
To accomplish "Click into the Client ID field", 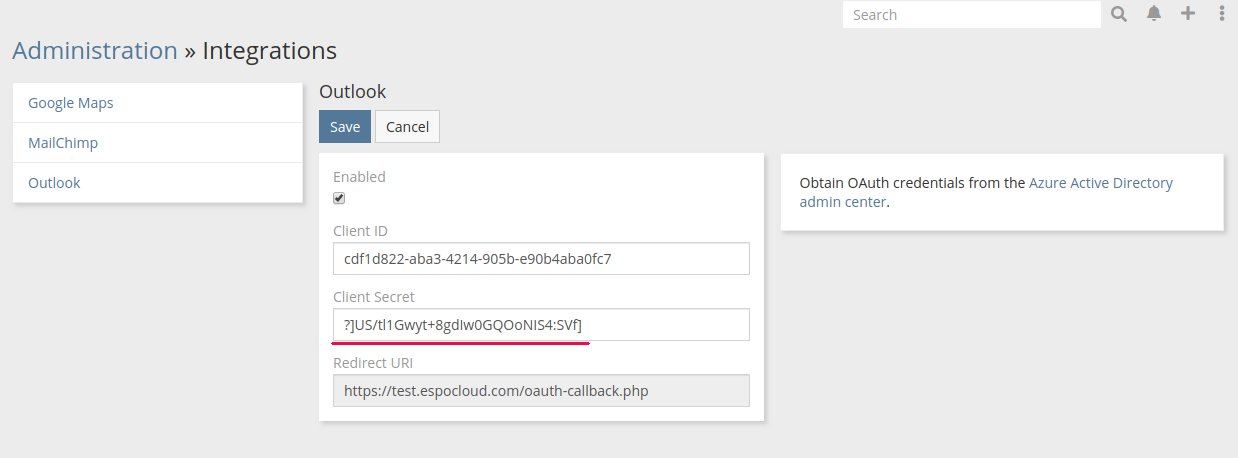I will click(x=541, y=259).
